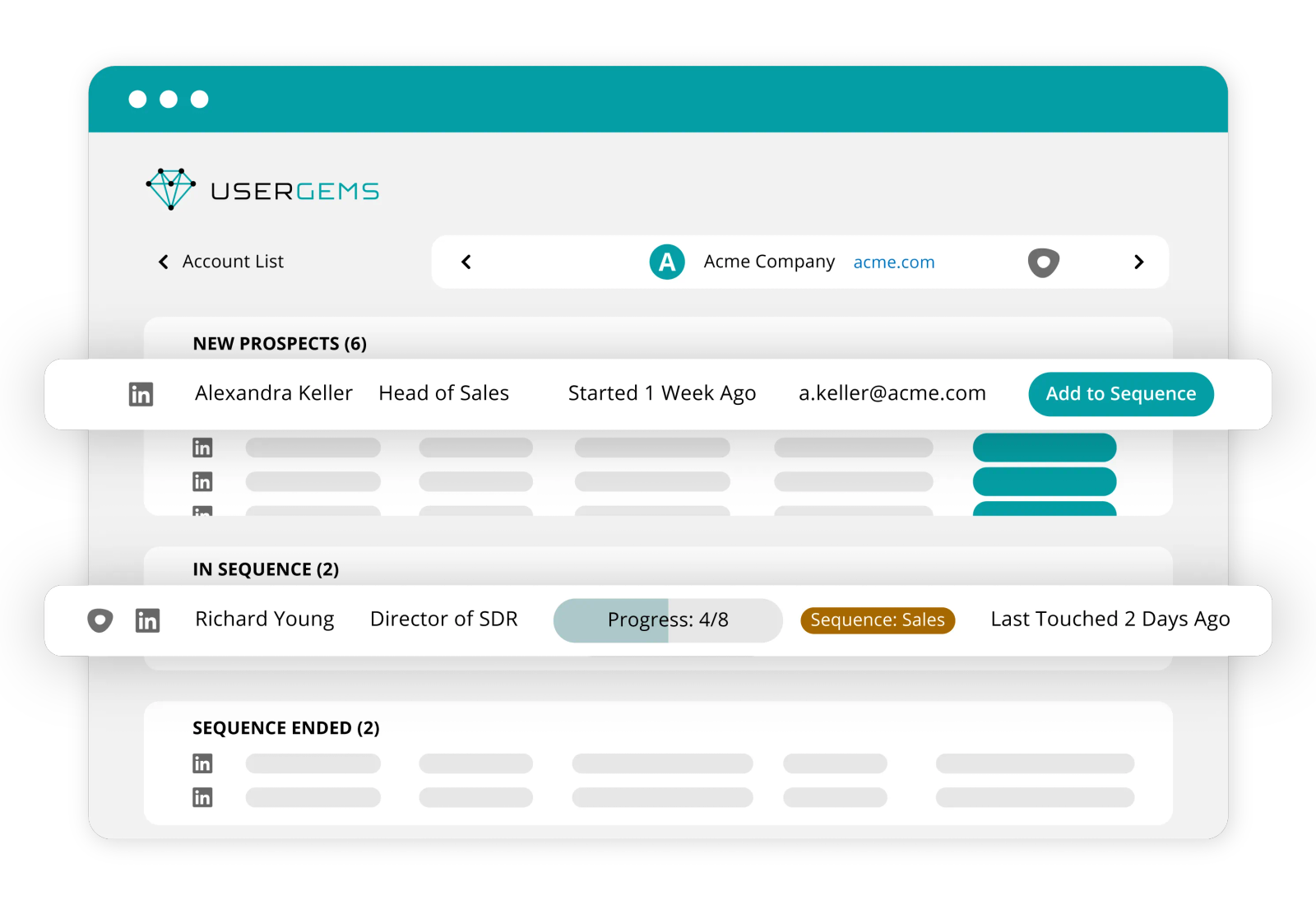Image resolution: width=1316 pixels, height=905 pixels.
Task: Click the SEQUENCE ENDED (2) heading
Action: point(286,728)
